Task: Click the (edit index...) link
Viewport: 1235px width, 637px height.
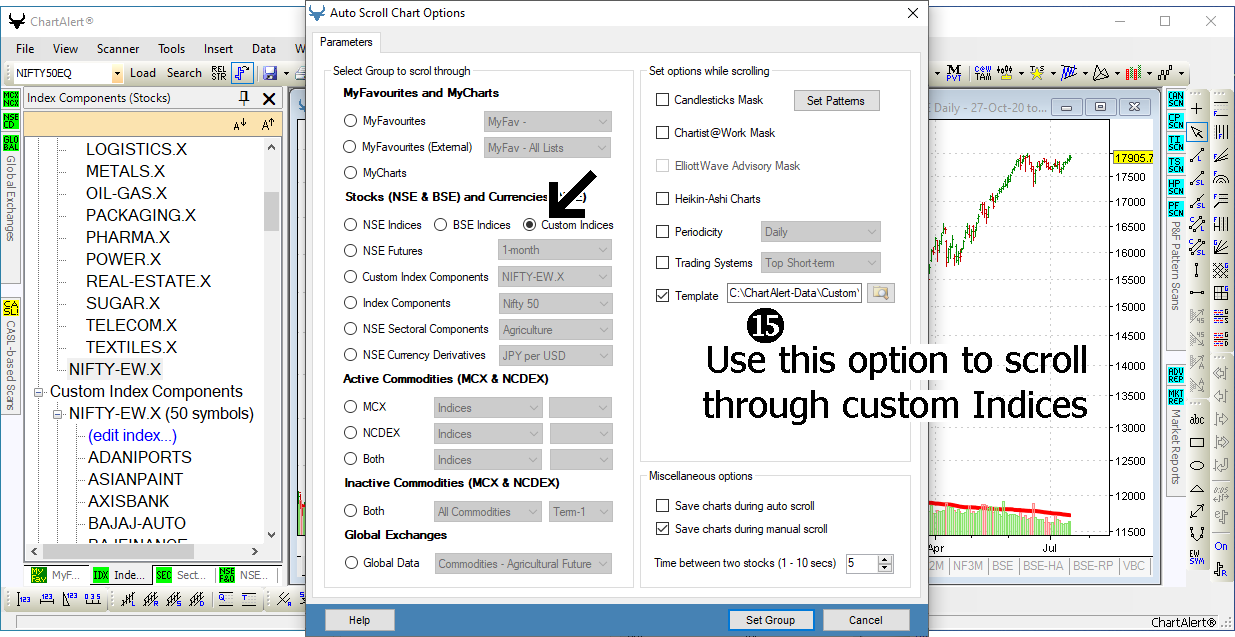Action: (132, 435)
